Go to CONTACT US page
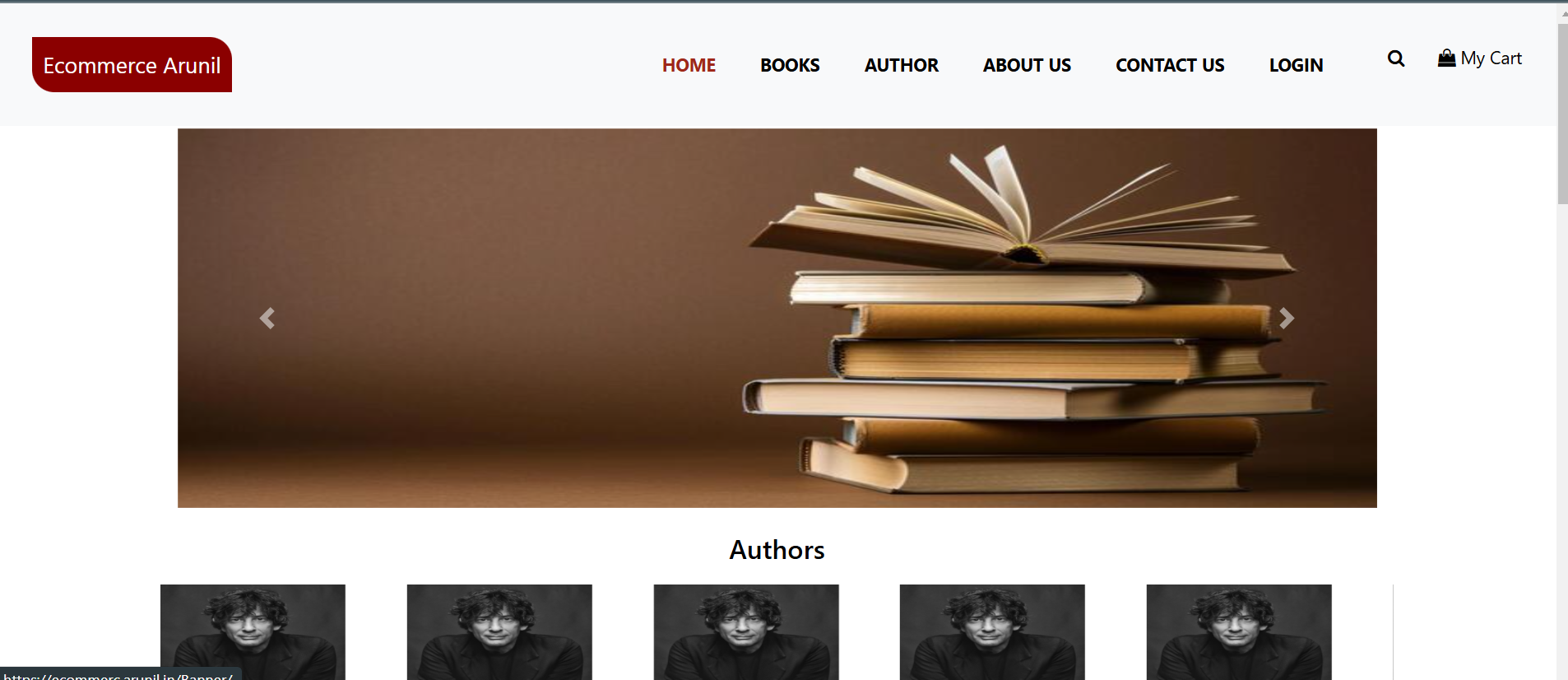Screen dimensions: 1568x680 (1170, 65)
